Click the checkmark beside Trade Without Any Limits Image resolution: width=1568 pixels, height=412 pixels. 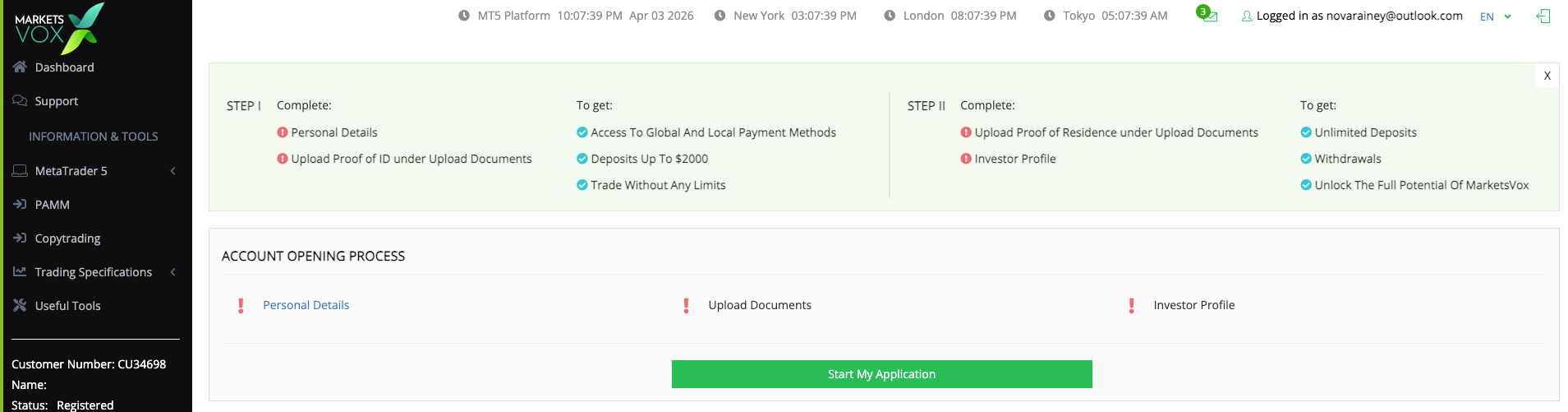coord(582,185)
